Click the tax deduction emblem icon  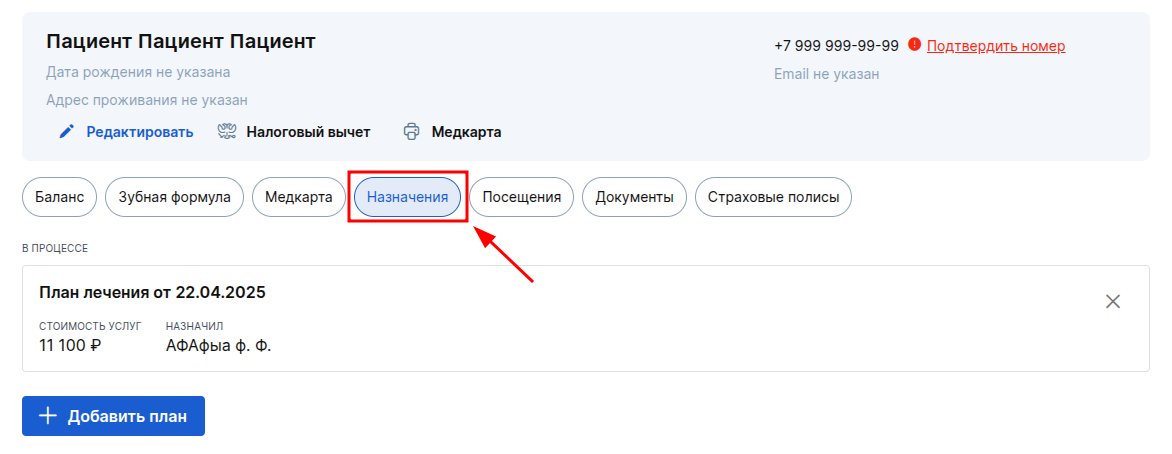pyautogui.click(x=226, y=132)
